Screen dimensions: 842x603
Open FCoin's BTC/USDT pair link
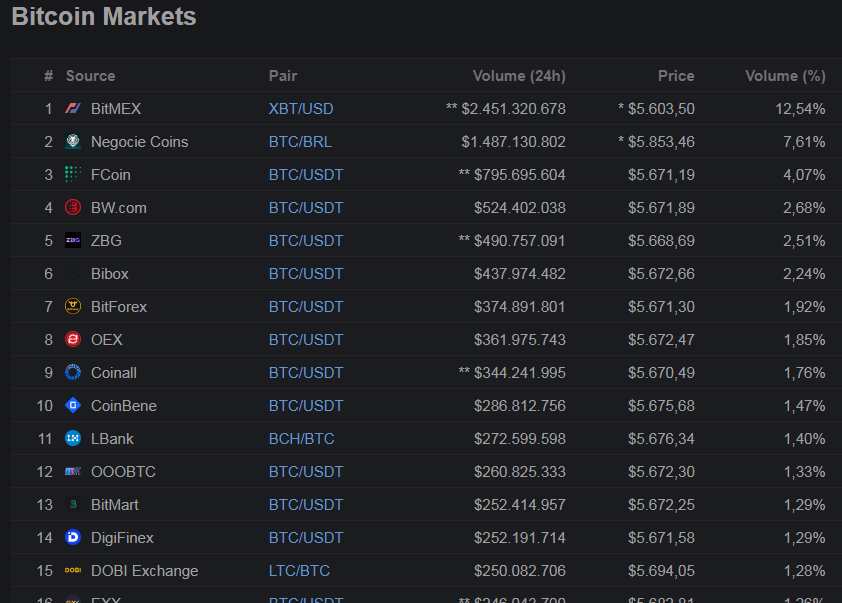pyautogui.click(x=306, y=175)
